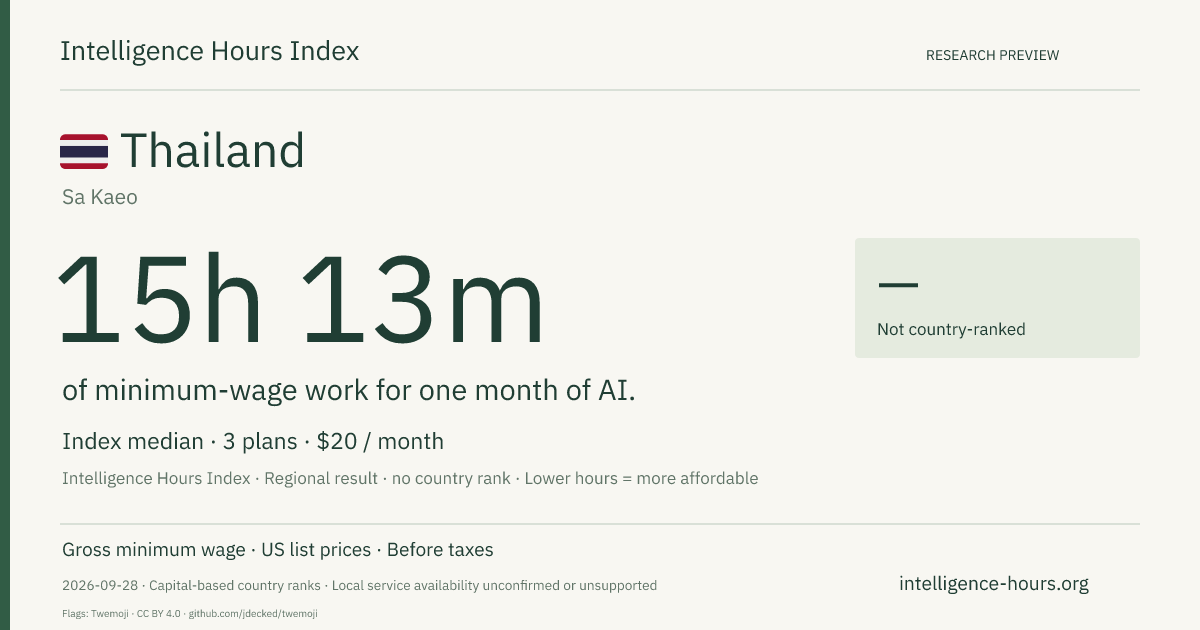This screenshot has width=1200, height=630.
Task: Click the Thailand flag icon
Action: (84, 151)
